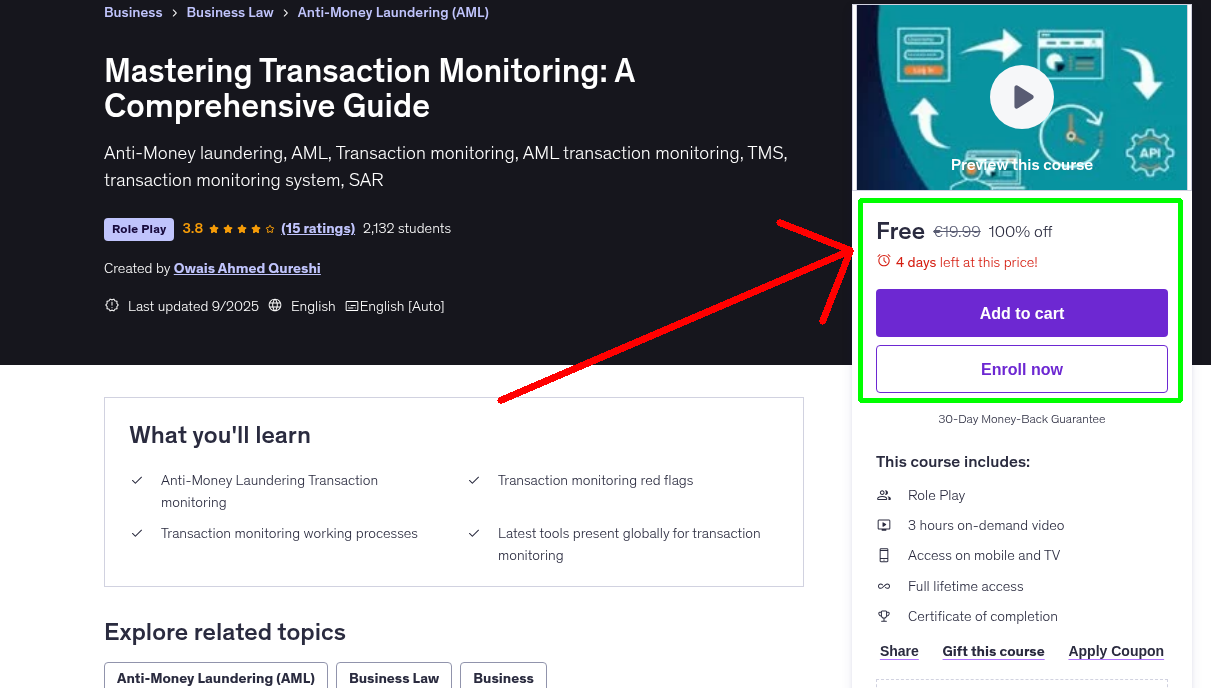Click the alarm clock icon beside days left

tap(883, 261)
